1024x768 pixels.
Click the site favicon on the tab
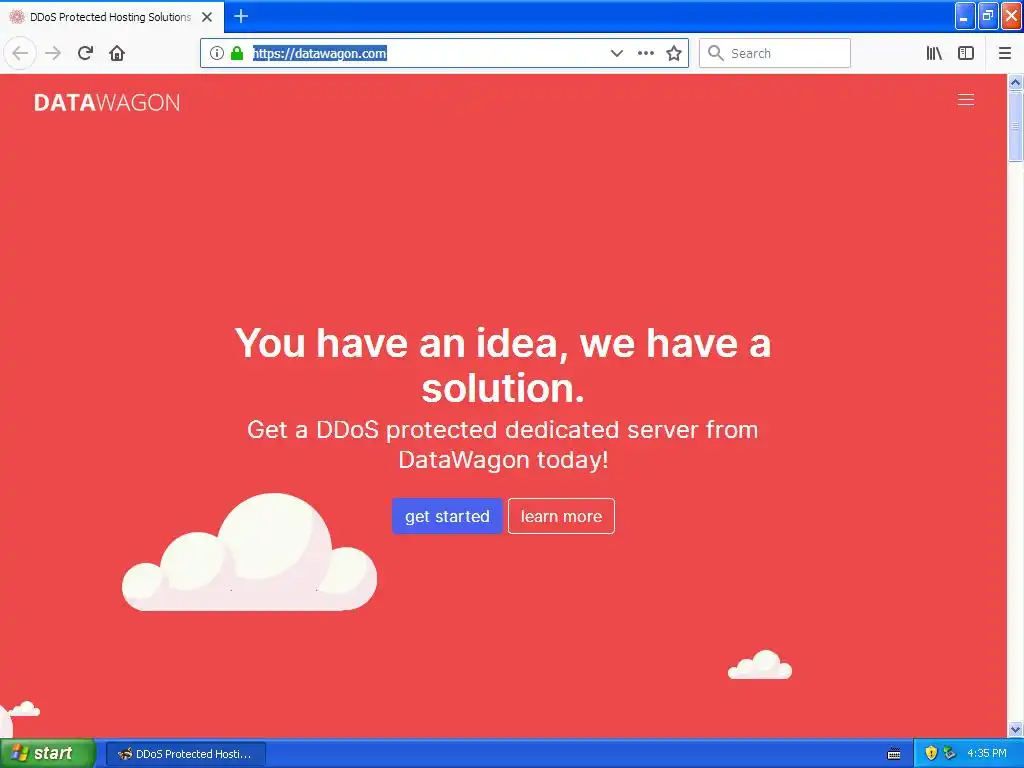click(x=17, y=17)
